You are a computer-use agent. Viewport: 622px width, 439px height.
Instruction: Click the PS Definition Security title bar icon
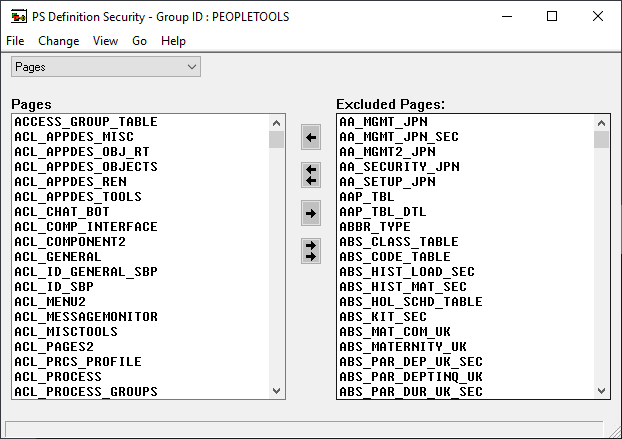19,17
